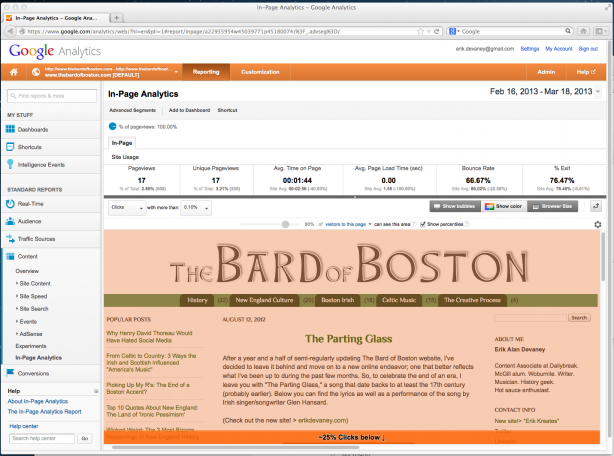The width and height of the screenshot is (614, 456).
Task: Open the Admin tab
Action: 546,72
